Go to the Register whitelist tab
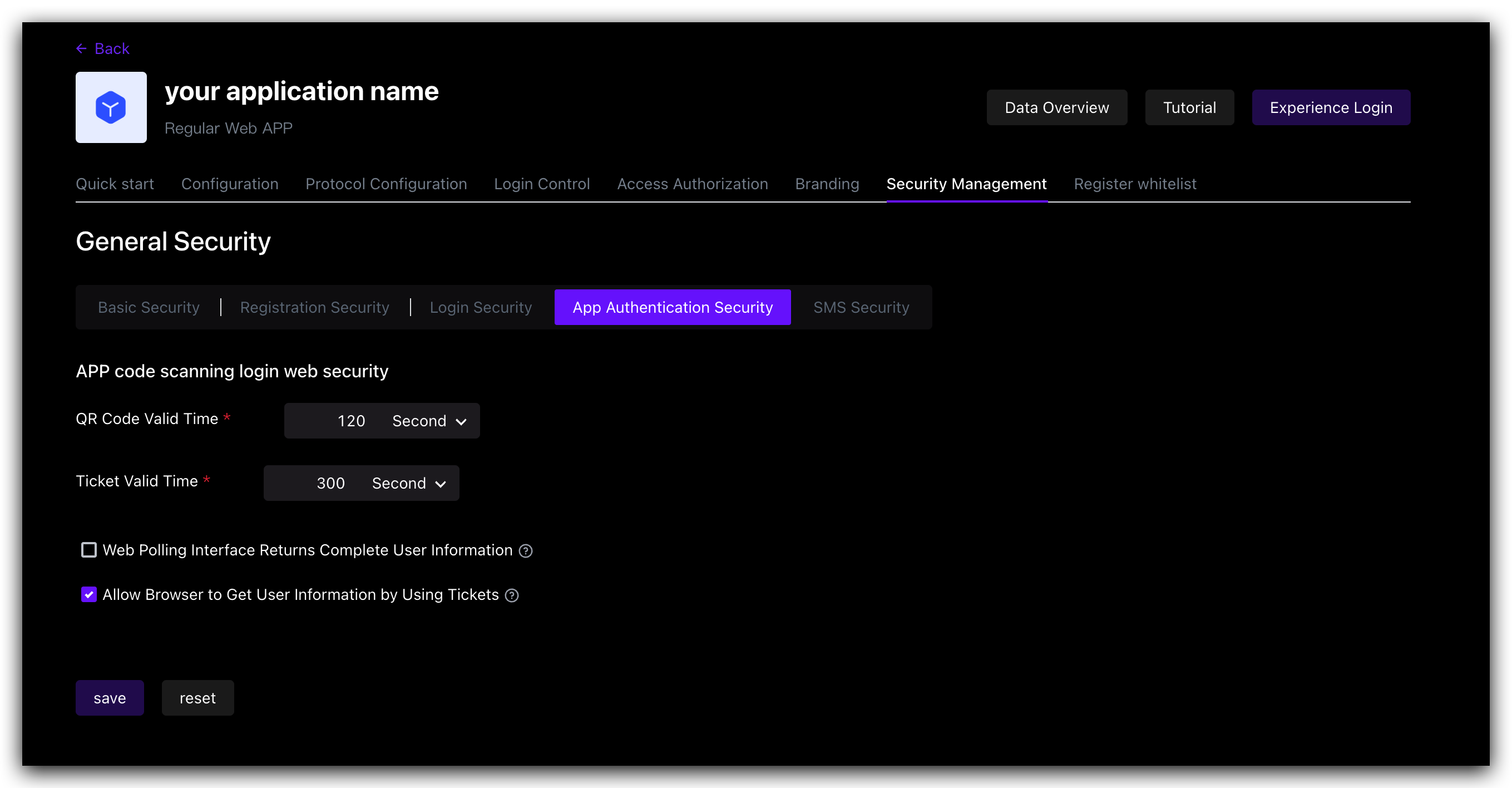Image resolution: width=1512 pixels, height=788 pixels. click(x=1135, y=184)
